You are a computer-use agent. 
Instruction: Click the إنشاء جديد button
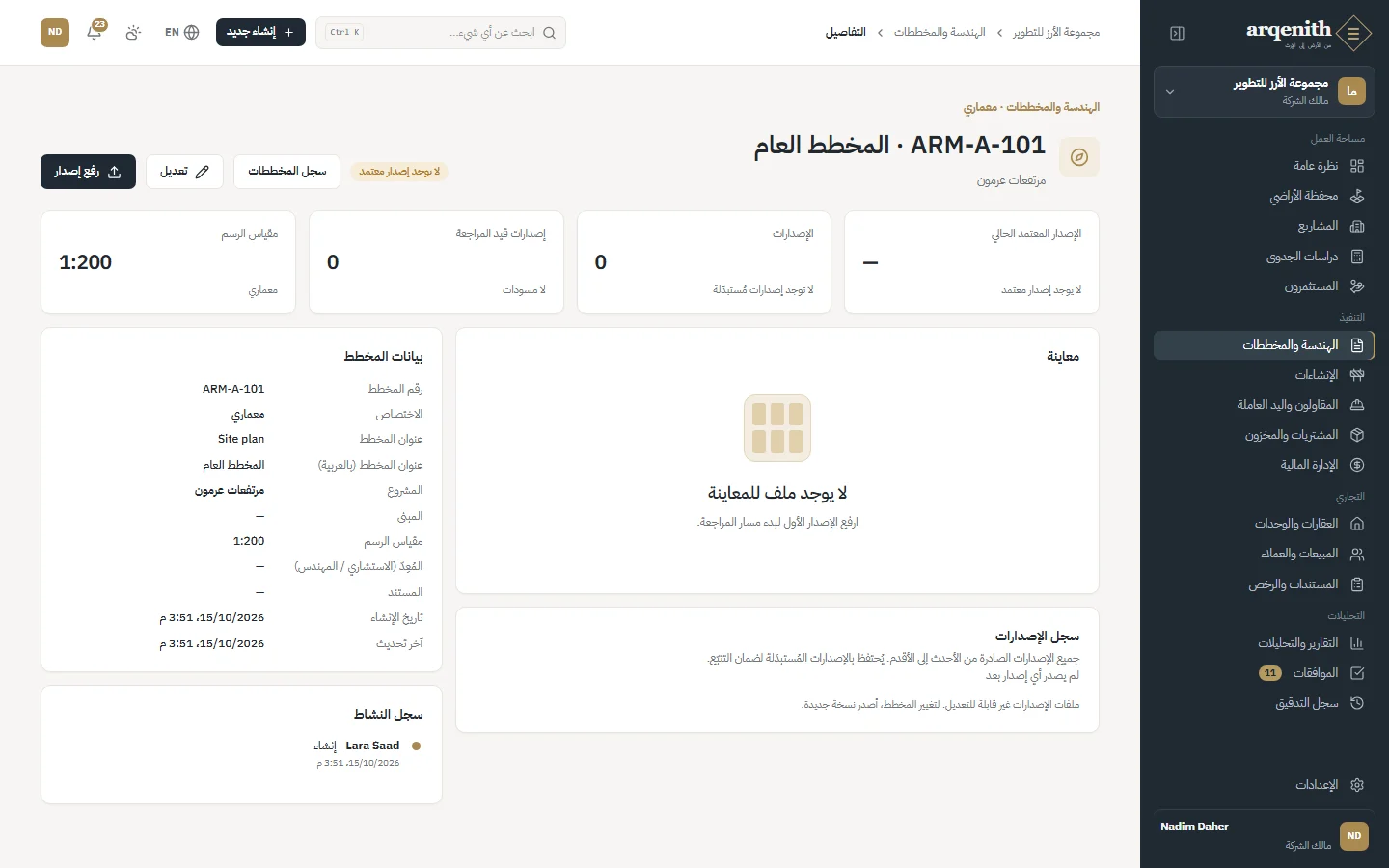click(260, 32)
